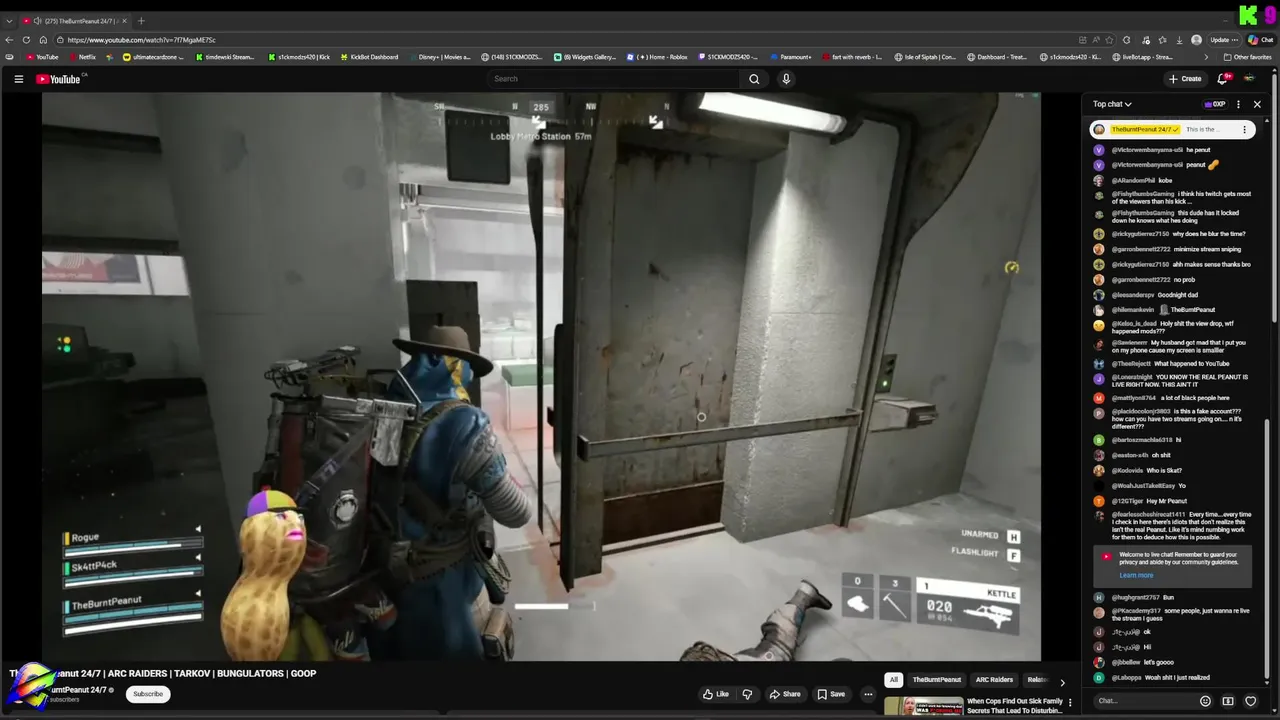
Task: Start voice search with microphone icon
Action: click(x=786, y=79)
